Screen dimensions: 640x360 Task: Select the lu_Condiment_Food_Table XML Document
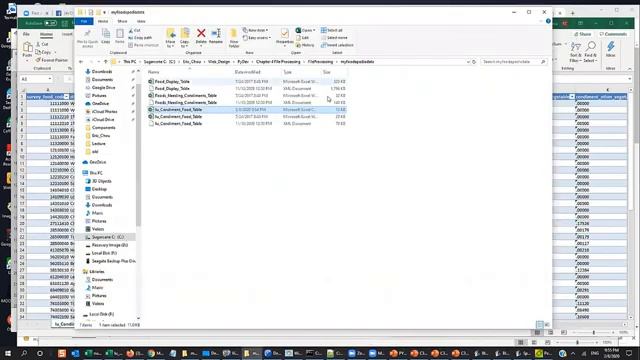point(247,123)
